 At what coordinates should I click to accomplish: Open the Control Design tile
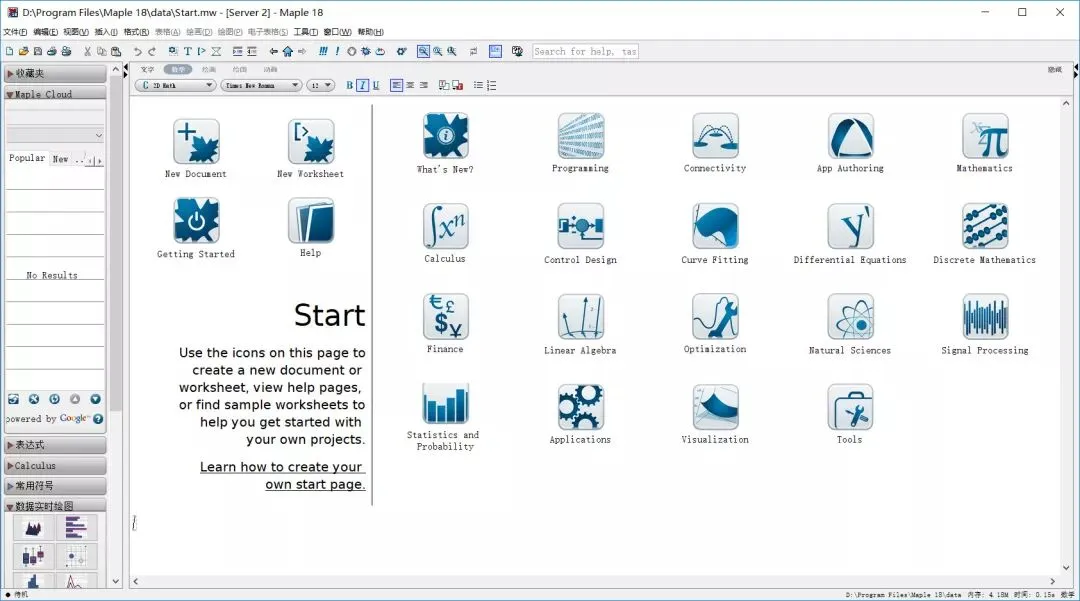pos(581,226)
